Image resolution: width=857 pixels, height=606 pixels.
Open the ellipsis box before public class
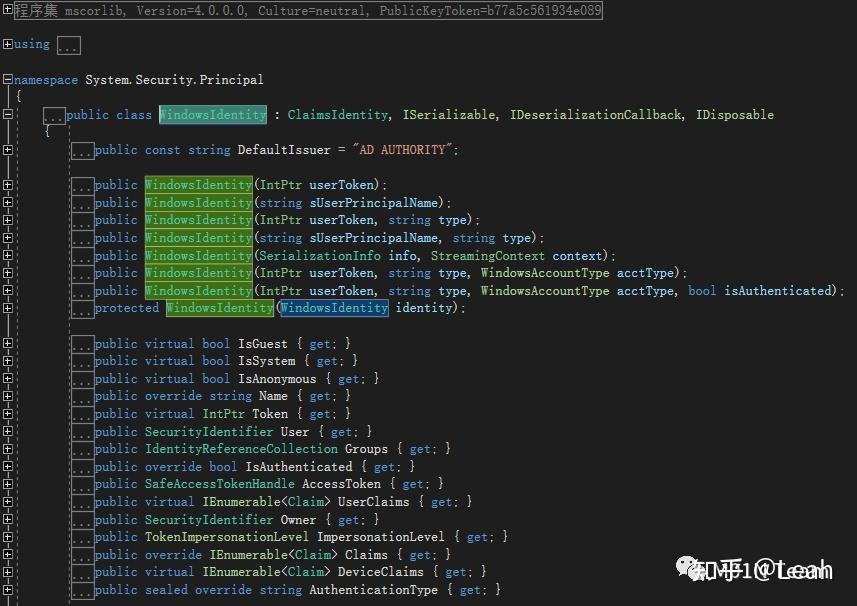54,116
